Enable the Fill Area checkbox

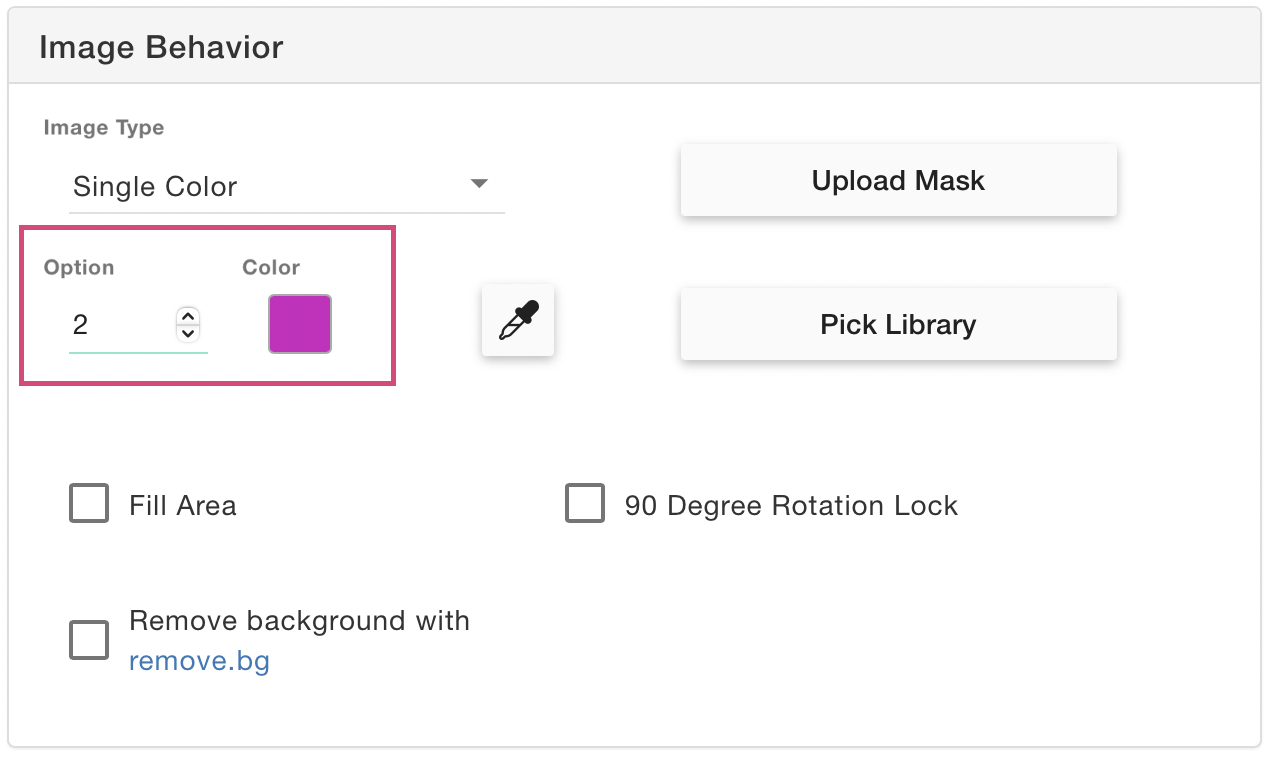(89, 503)
